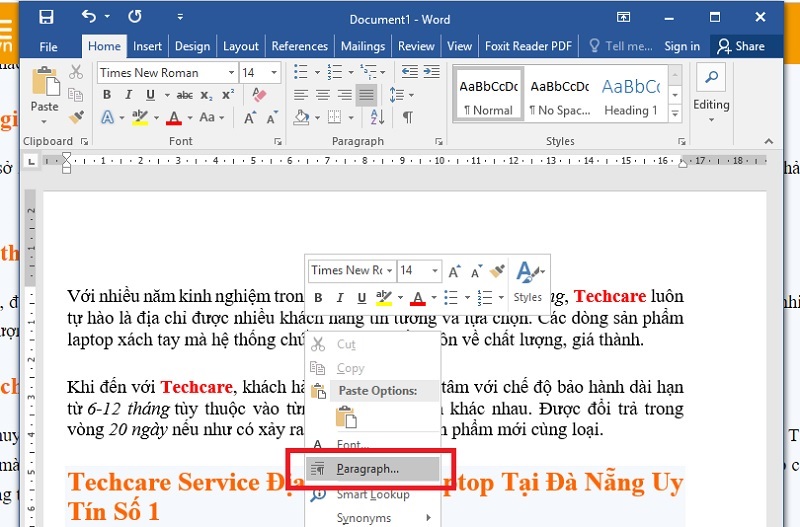Screen dimensions: 800x527
Task: Click Line and Paragraph Spacing icon
Action: pos(396,95)
